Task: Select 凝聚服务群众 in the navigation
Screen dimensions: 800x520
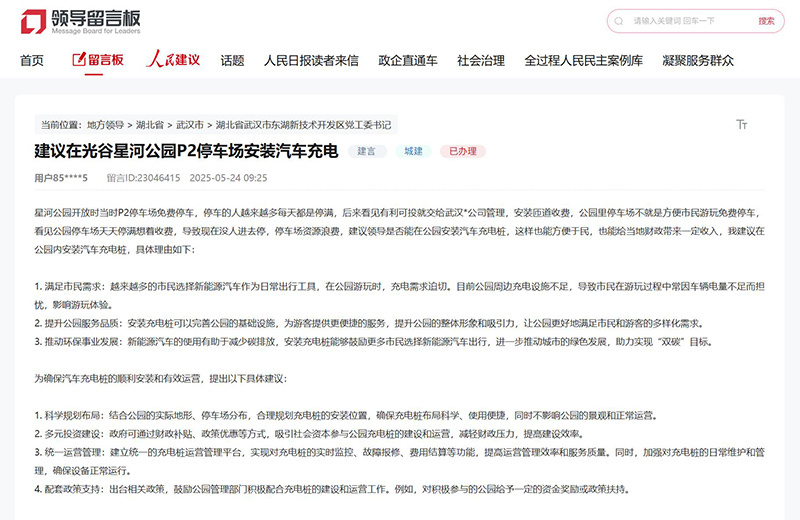Action: tap(697, 60)
